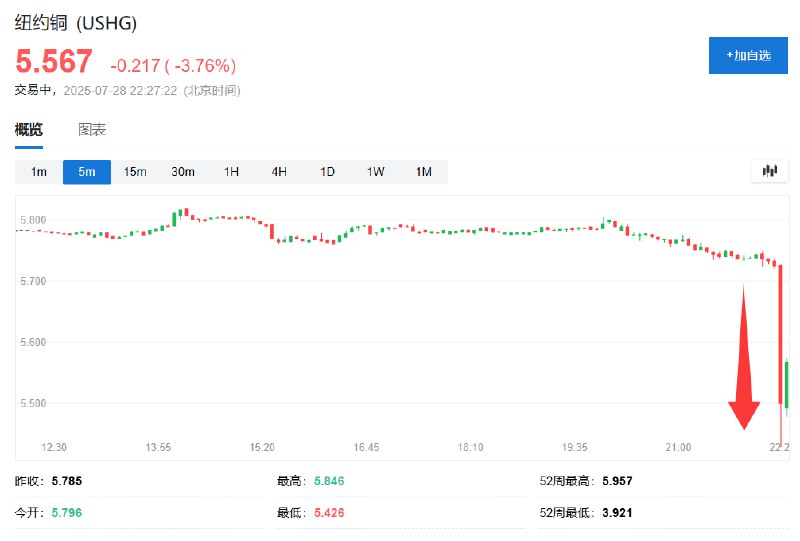This screenshot has width=800, height=541.
Task: Click the last green candle on the chart
Action: point(787,385)
